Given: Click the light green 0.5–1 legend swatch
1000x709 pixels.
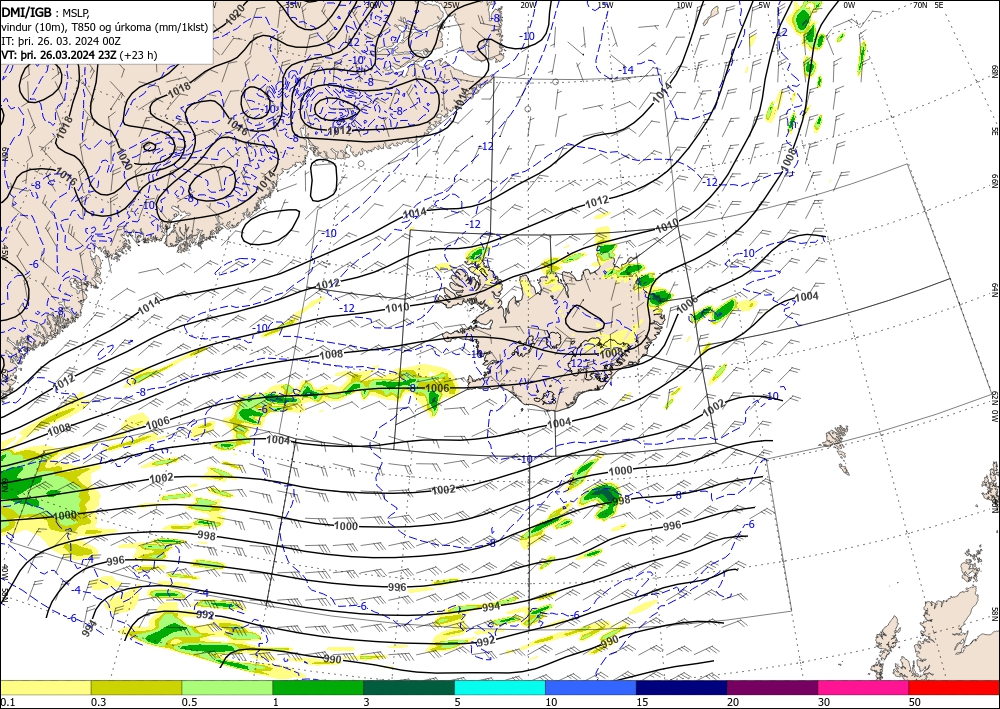Looking at the screenshot, I should pyautogui.click(x=227, y=687).
